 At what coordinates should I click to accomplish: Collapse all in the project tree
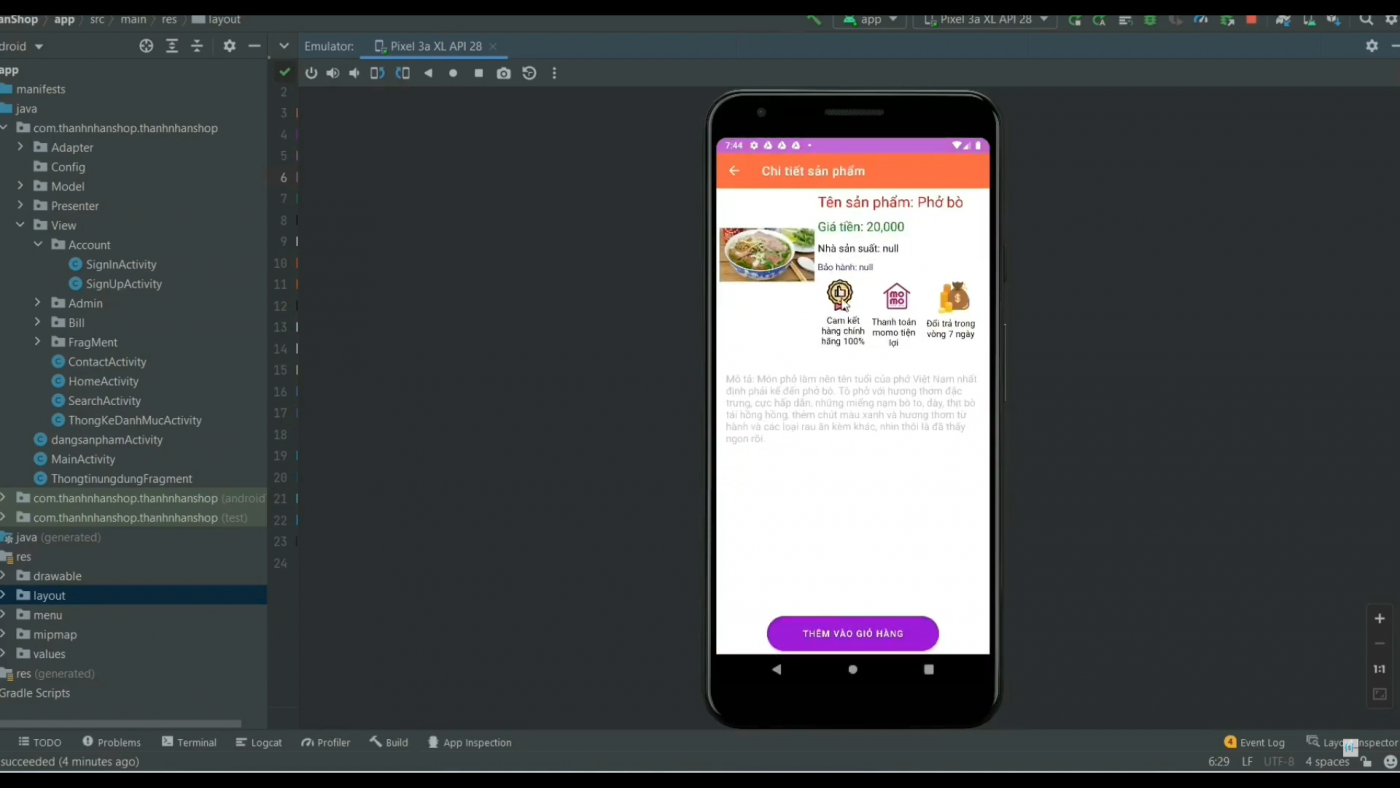(x=196, y=46)
